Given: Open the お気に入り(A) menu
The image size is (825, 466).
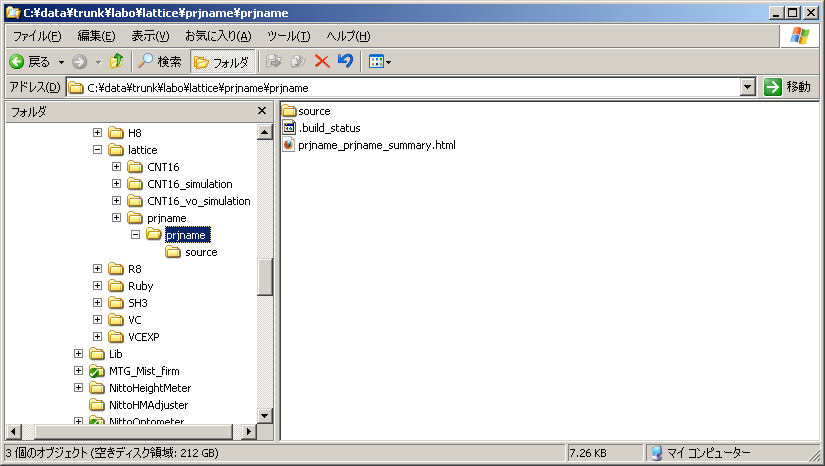Looking at the screenshot, I should point(218,36).
